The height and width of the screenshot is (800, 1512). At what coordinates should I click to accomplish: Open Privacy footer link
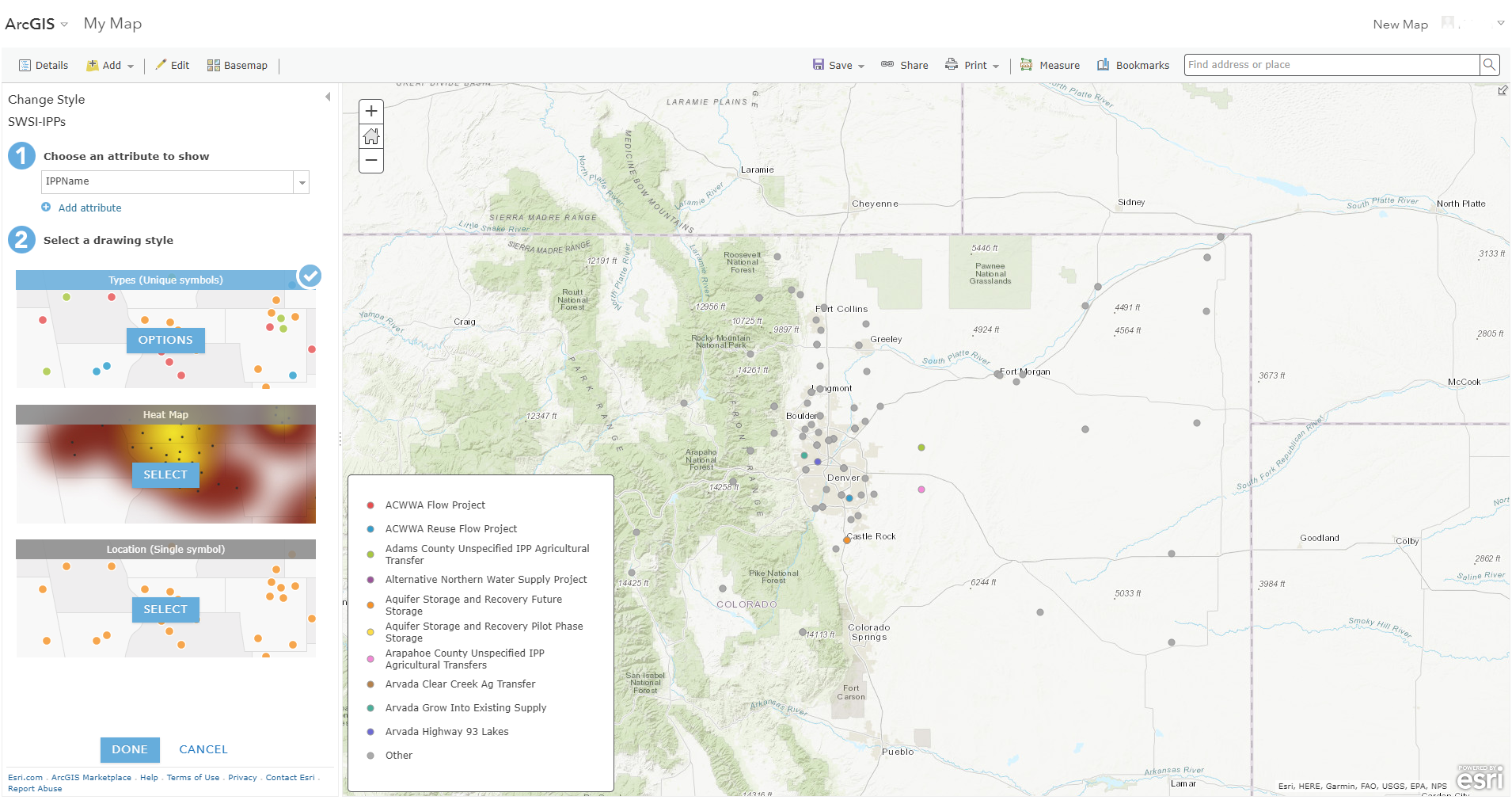pyautogui.click(x=242, y=778)
